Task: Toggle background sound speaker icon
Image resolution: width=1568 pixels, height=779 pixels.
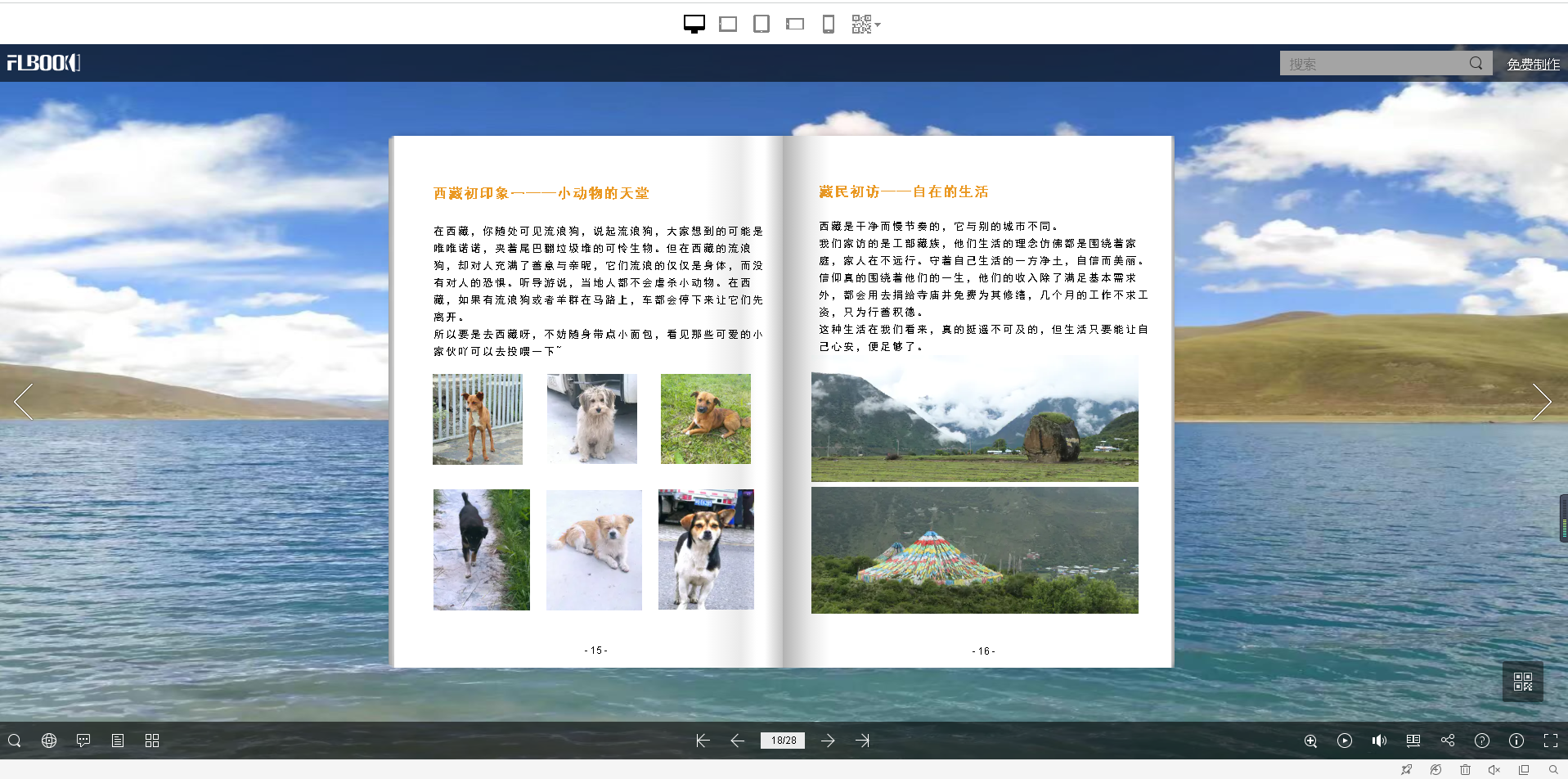Action: pos(1379,741)
